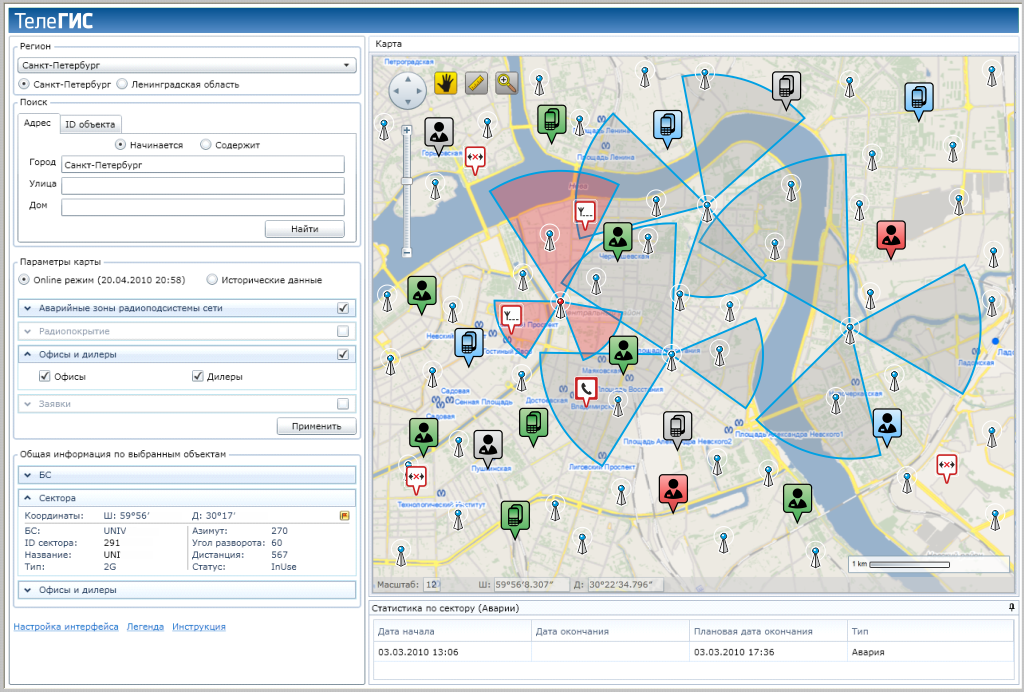1024x692 pixels.
Task: Click the zoom-out minus button on map
Action: click(407, 254)
